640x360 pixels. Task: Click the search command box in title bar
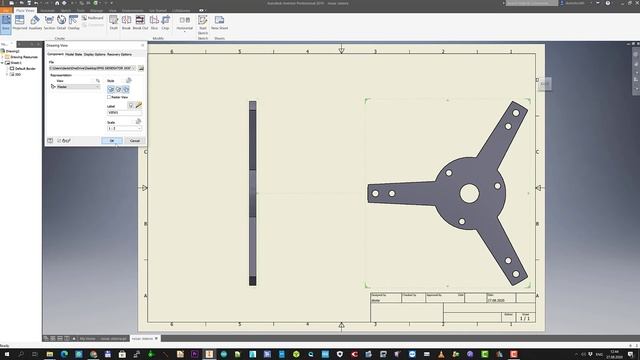point(531,3)
